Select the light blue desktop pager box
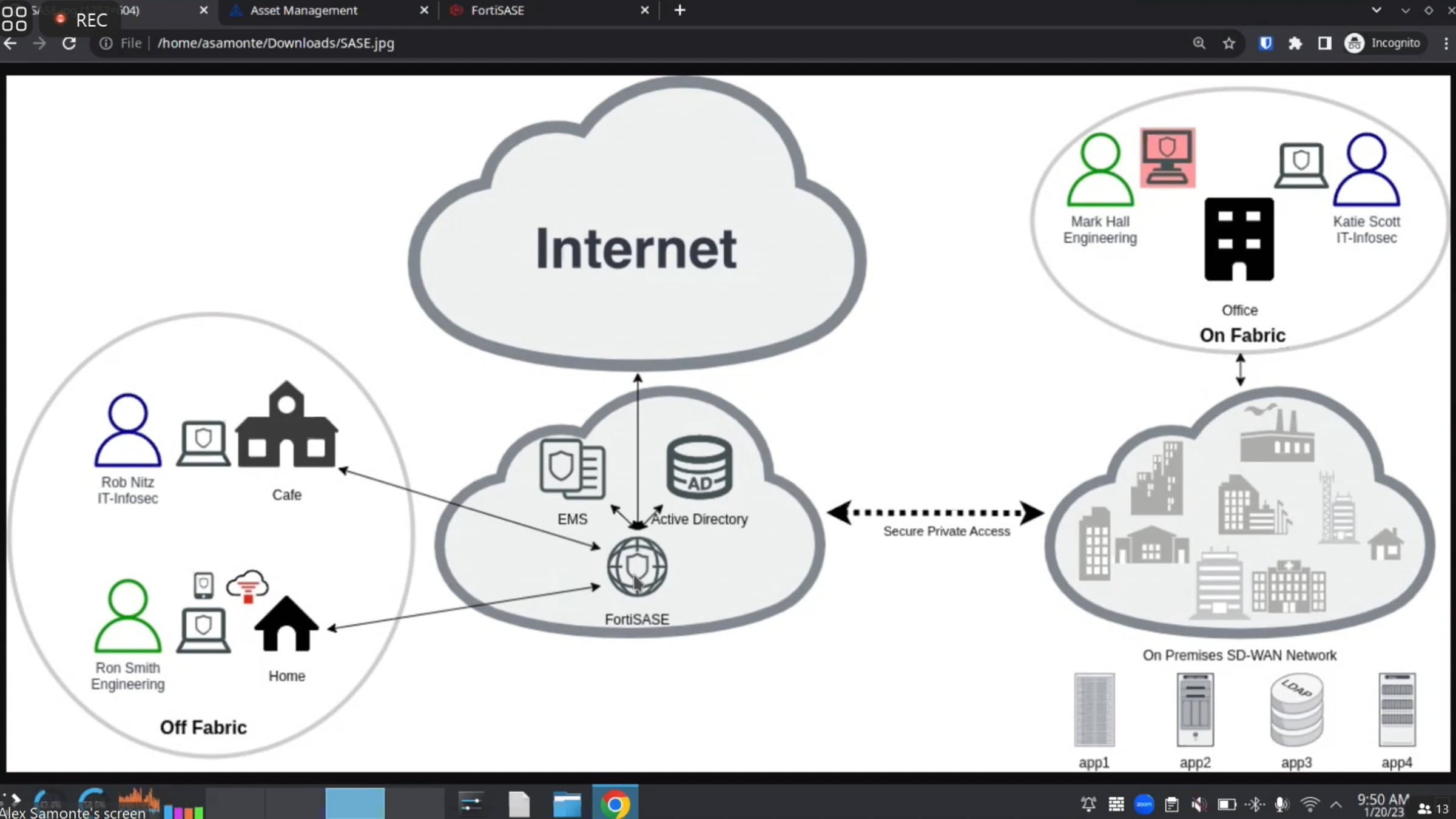Image resolution: width=1456 pixels, height=819 pixels. click(x=355, y=803)
